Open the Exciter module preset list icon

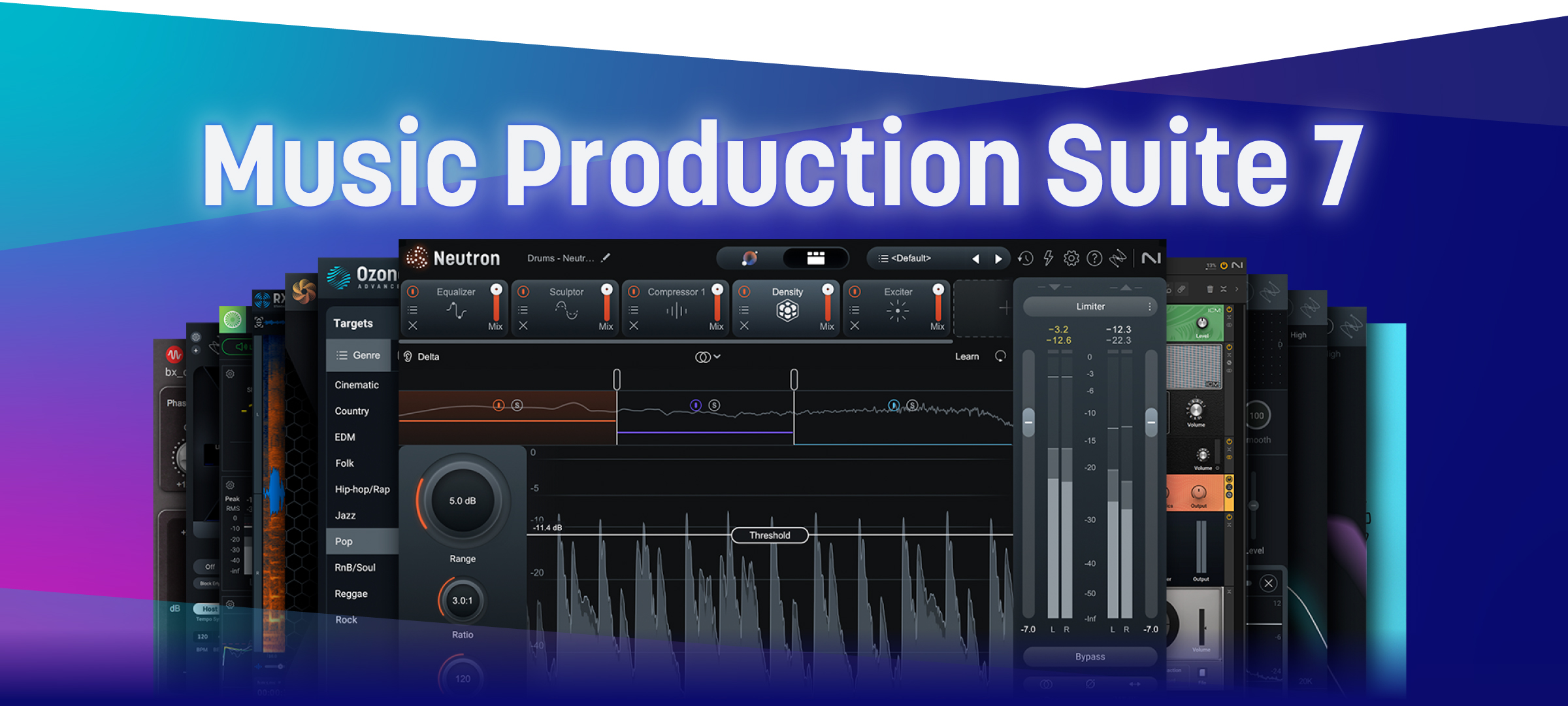[855, 309]
